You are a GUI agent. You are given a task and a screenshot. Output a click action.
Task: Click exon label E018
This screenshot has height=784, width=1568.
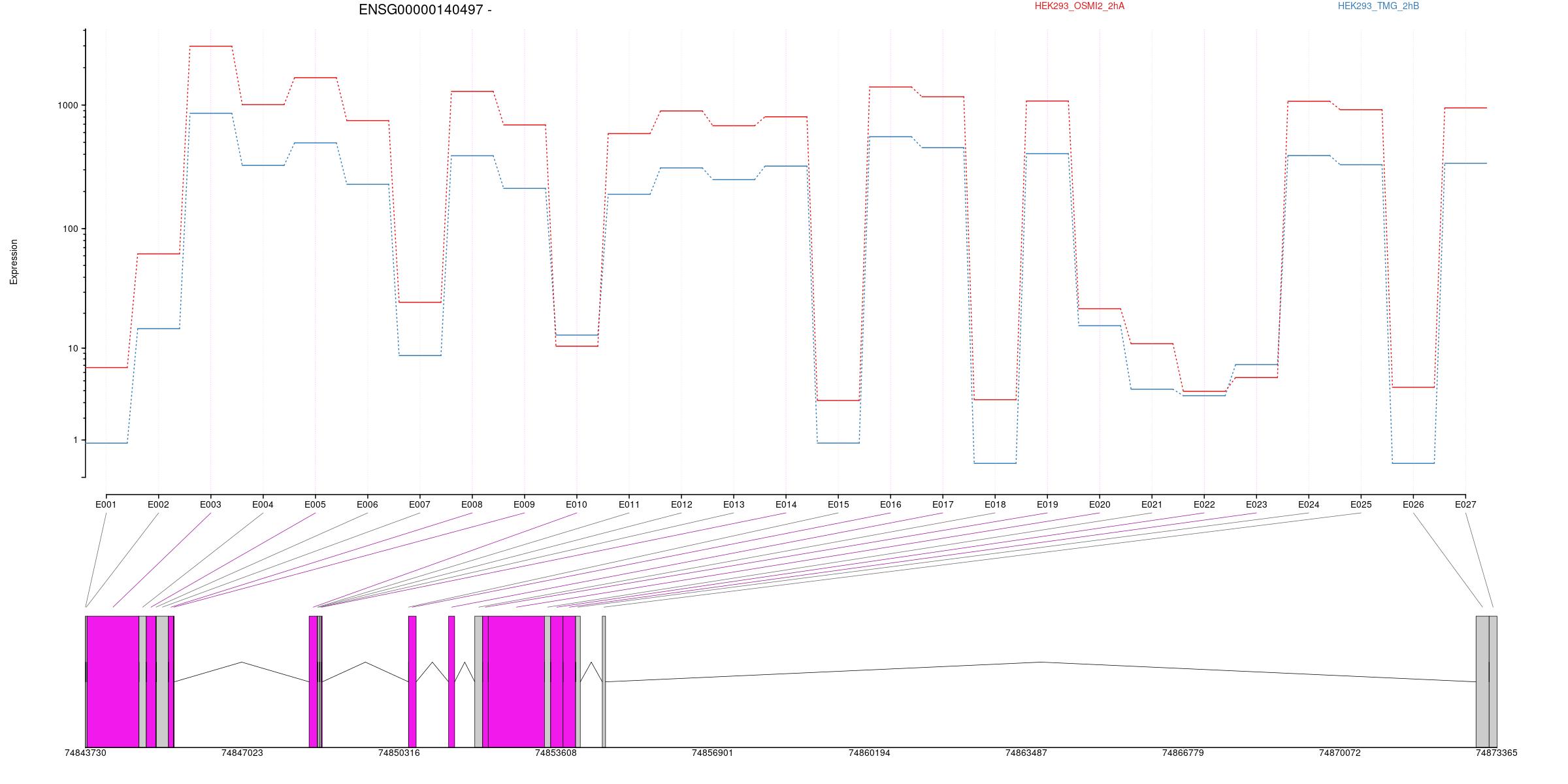995,504
